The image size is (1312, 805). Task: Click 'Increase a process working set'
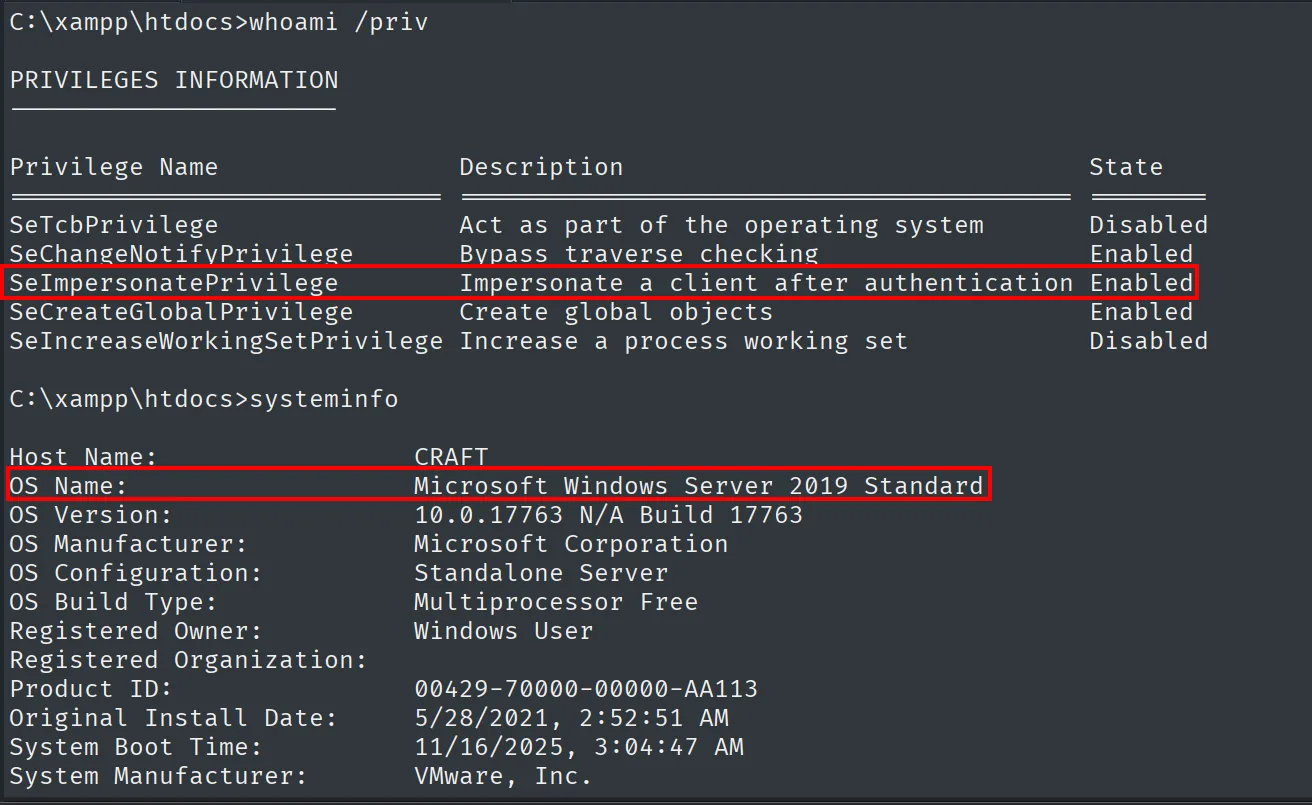[683, 341]
